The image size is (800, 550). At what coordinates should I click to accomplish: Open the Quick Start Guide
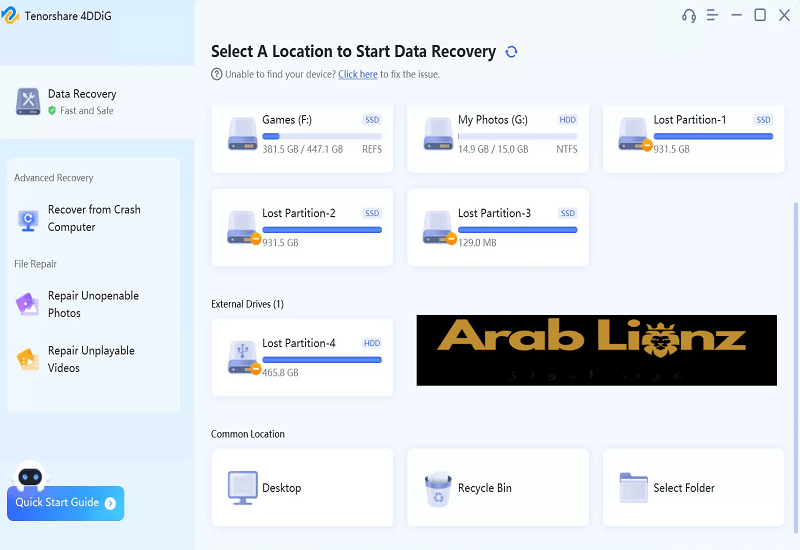pyautogui.click(x=65, y=503)
